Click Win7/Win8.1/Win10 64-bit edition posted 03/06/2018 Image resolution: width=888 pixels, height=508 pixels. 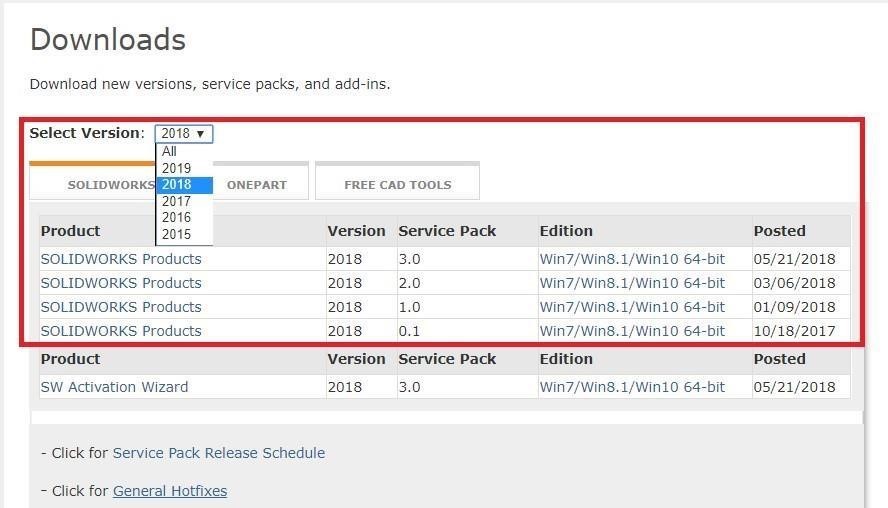tap(632, 283)
